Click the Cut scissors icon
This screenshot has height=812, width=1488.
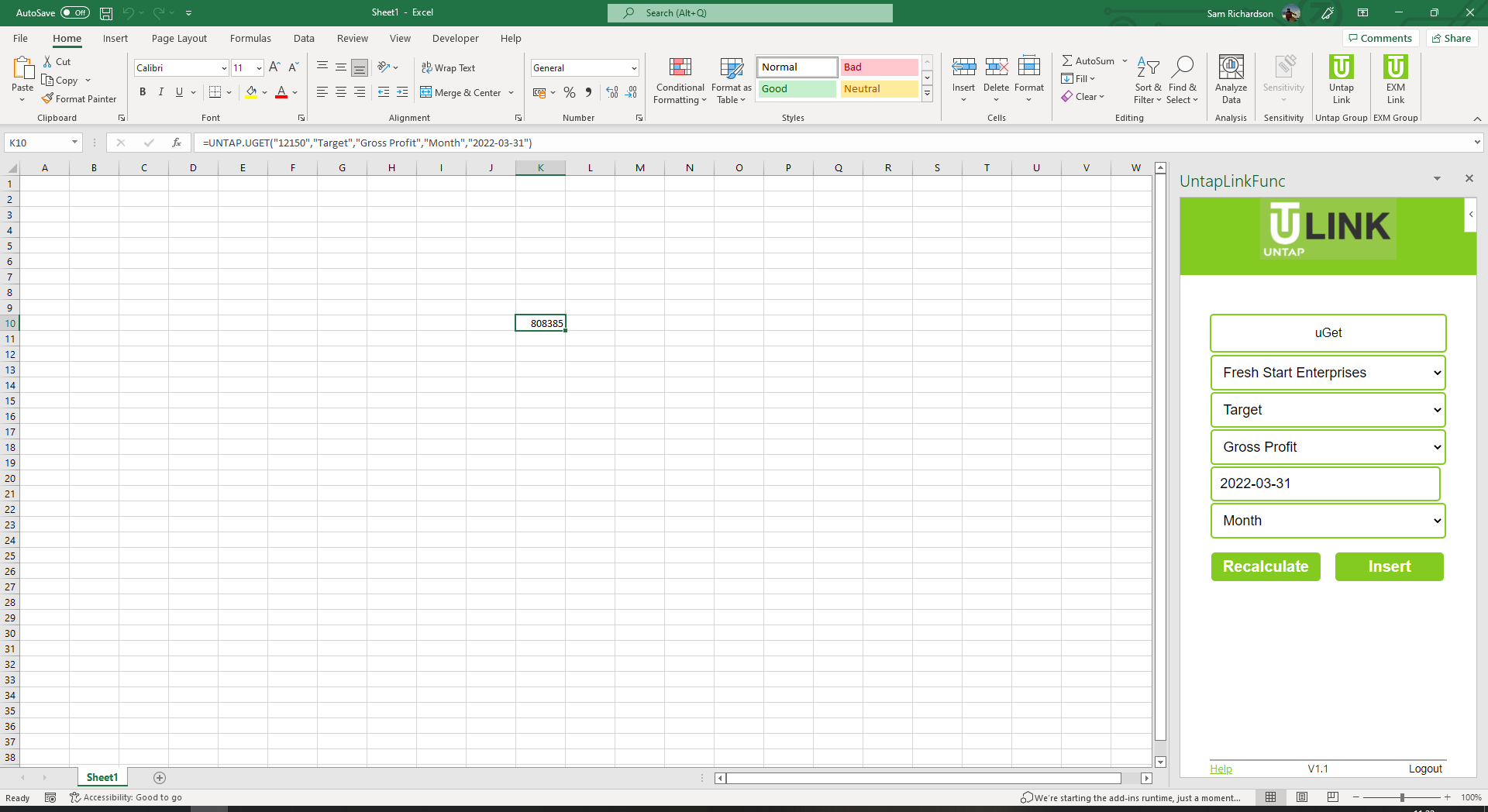point(47,62)
